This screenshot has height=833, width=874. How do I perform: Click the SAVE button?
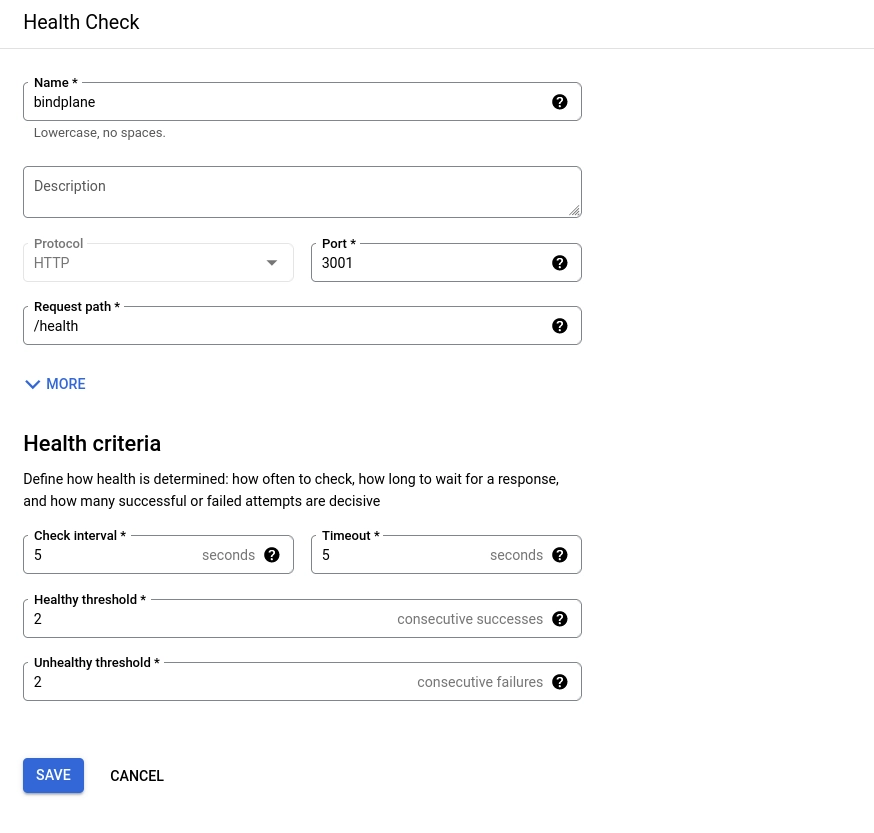[x=53, y=775]
